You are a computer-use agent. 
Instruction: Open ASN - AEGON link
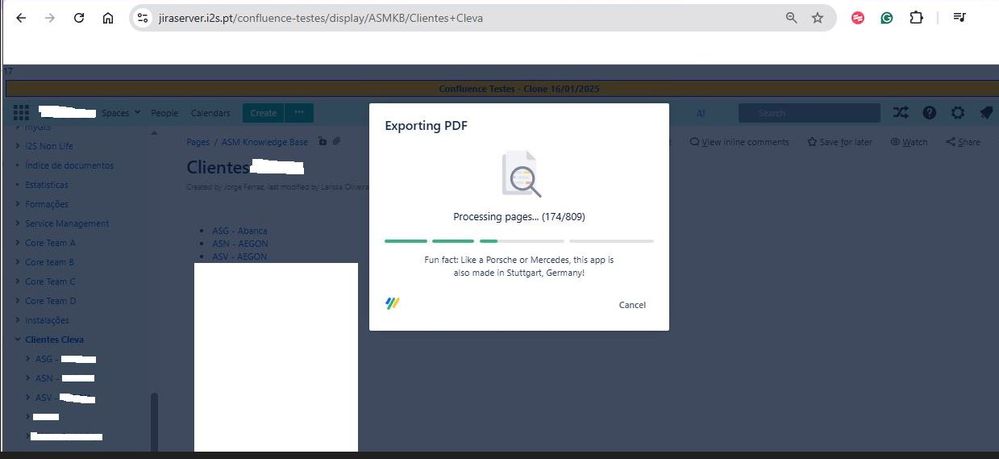coord(240,244)
